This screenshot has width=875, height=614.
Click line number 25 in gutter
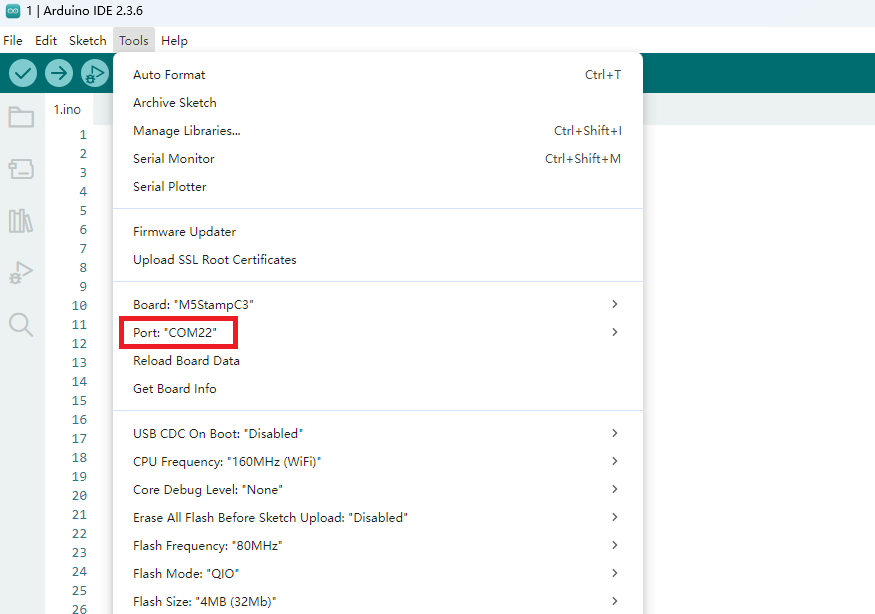coord(79,591)
